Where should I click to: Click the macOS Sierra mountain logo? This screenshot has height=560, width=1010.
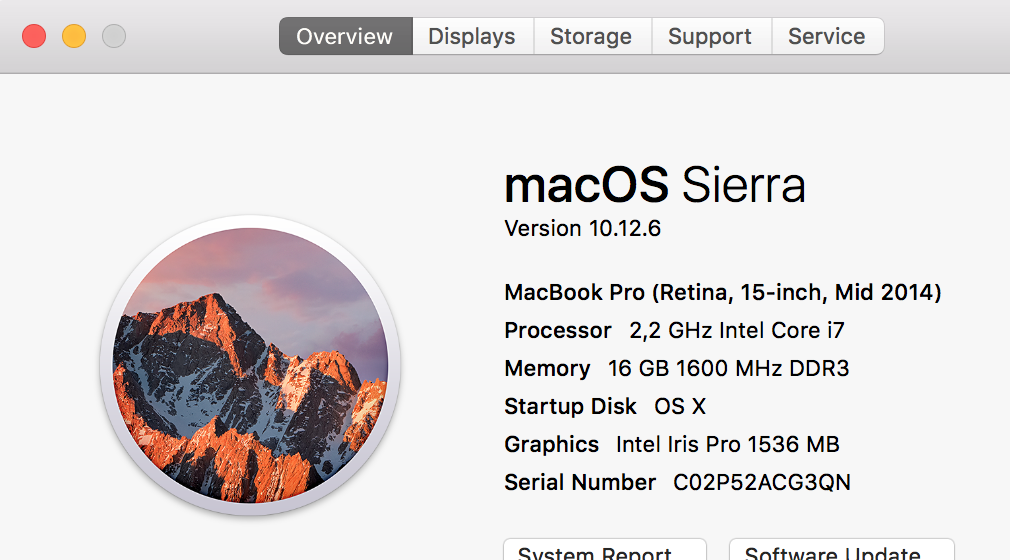click(250, 365)
